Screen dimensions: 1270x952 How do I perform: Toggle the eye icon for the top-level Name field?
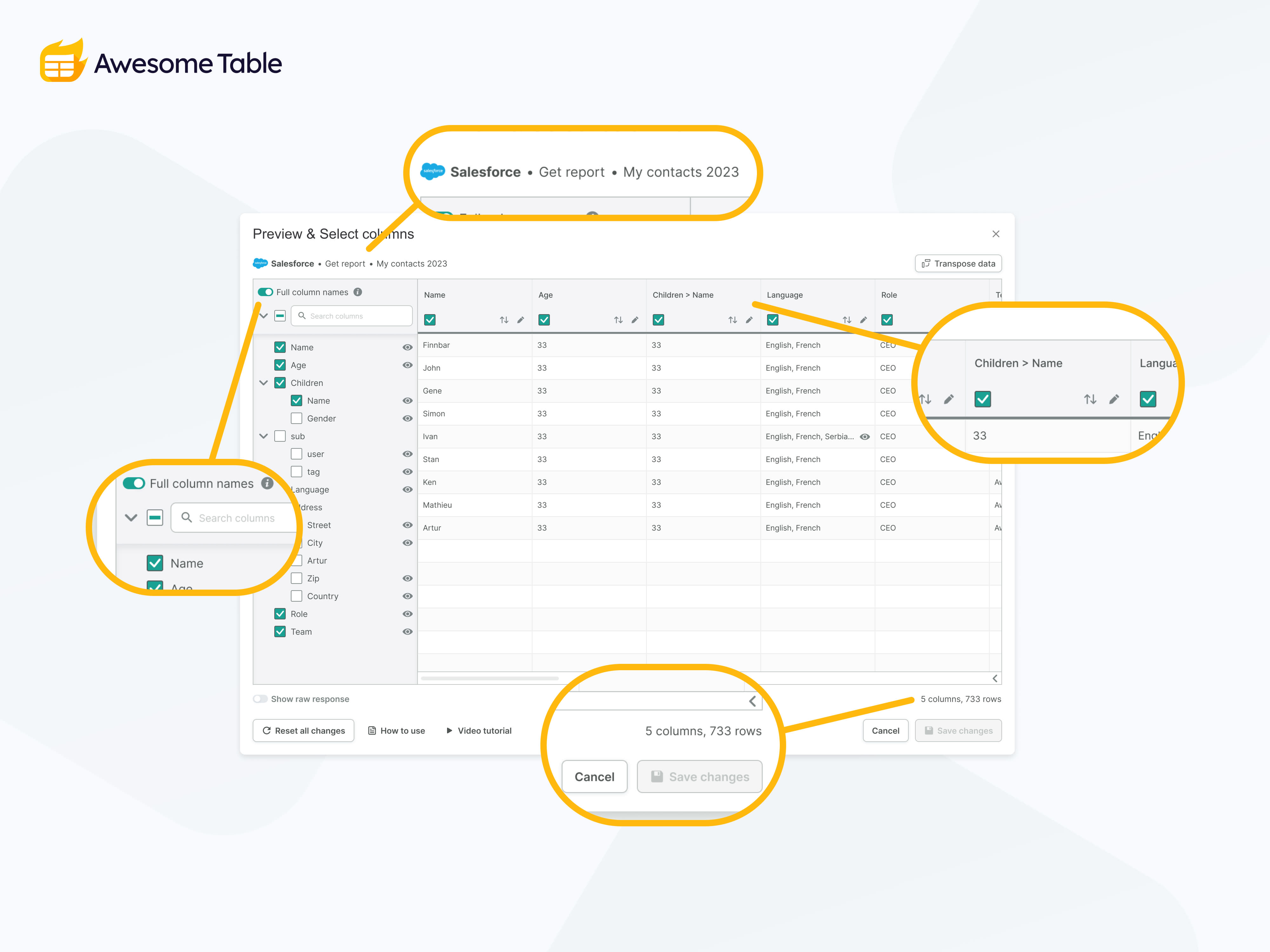[x=408, y=348]
